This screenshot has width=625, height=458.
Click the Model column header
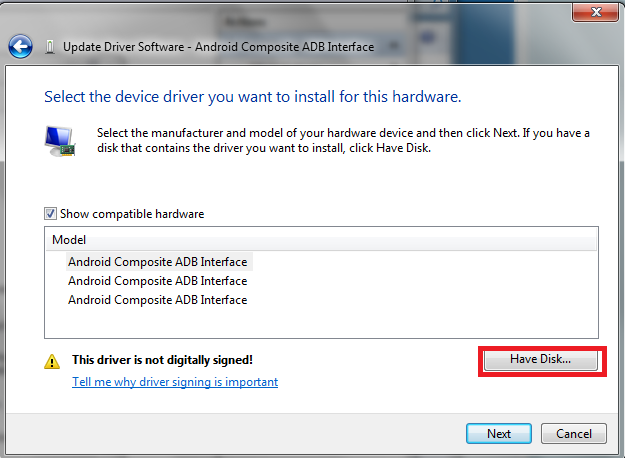click(x=69, y=240)
